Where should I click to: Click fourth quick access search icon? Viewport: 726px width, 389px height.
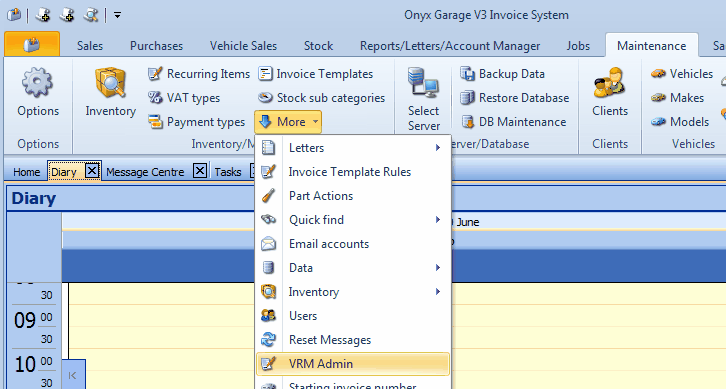click(x=90, y=15)
